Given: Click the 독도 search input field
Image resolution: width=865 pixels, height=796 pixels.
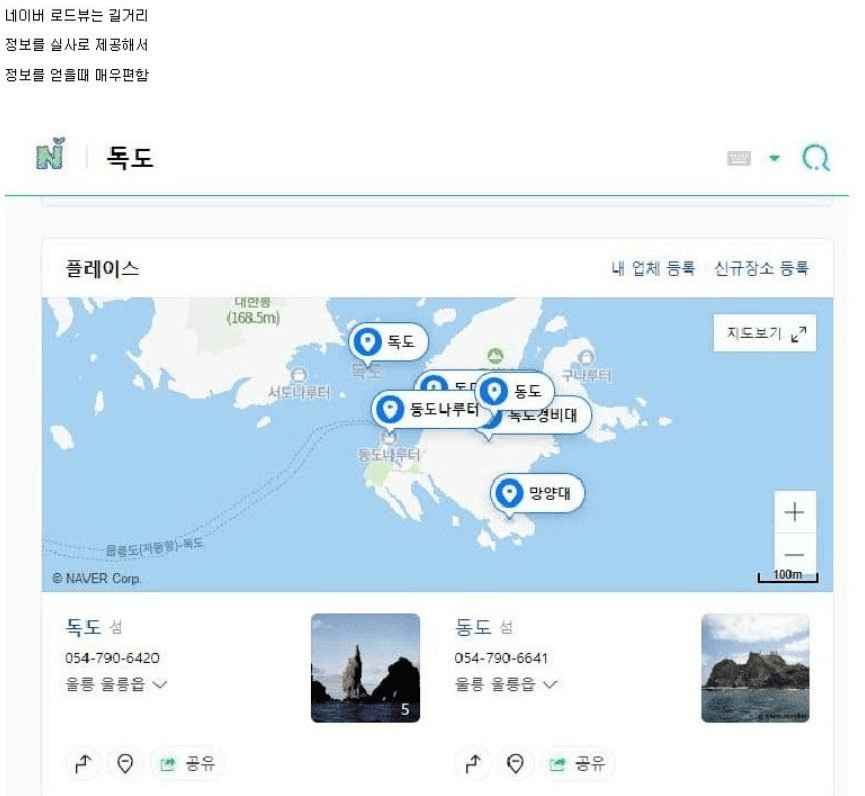Looking at the screenshot, I should click(x=408, y=158).
